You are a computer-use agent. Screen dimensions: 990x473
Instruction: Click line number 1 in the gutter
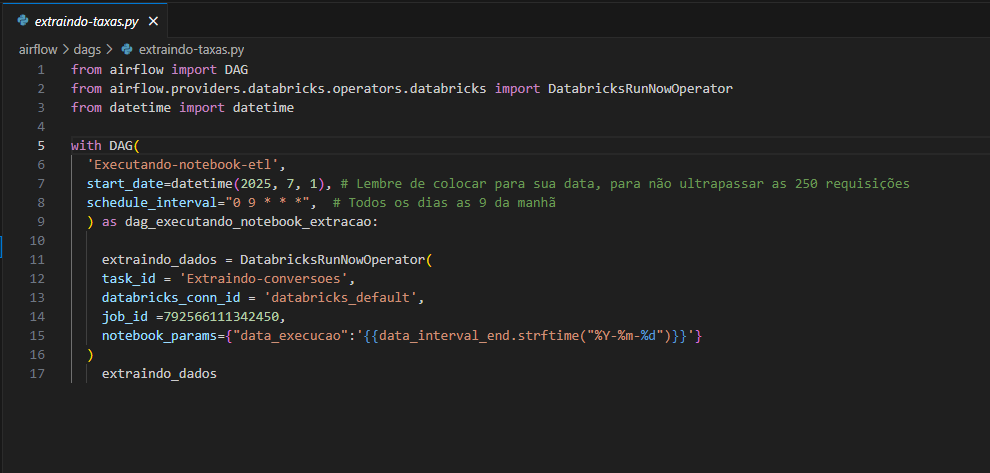[41, 69]
